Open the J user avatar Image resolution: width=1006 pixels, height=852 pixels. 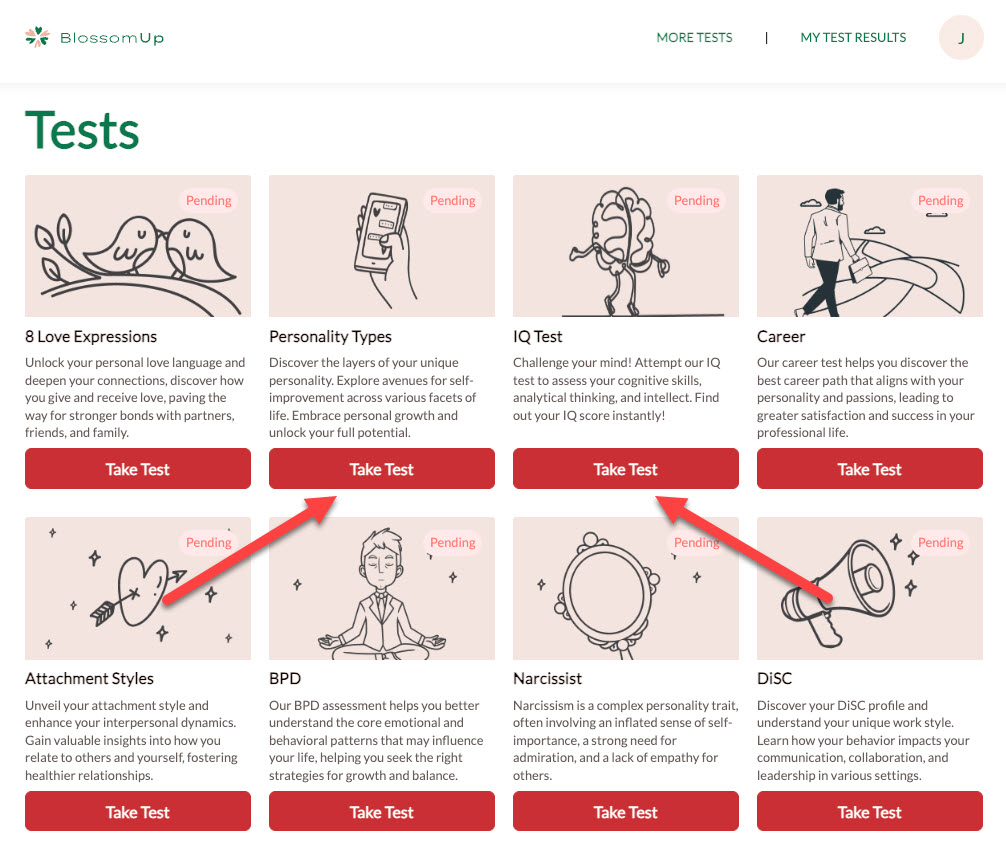[960, 38]
